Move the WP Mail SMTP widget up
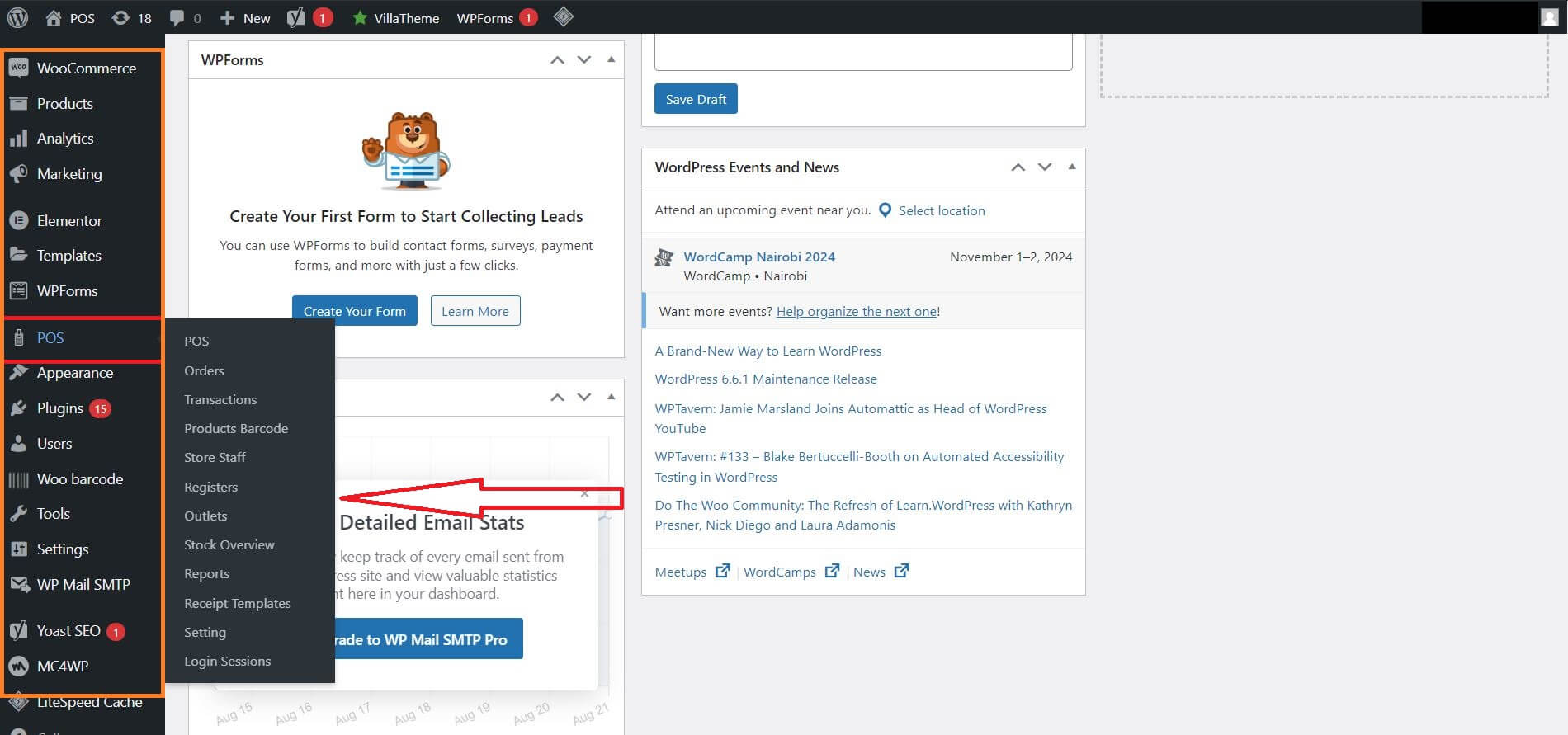 [558, 397]
